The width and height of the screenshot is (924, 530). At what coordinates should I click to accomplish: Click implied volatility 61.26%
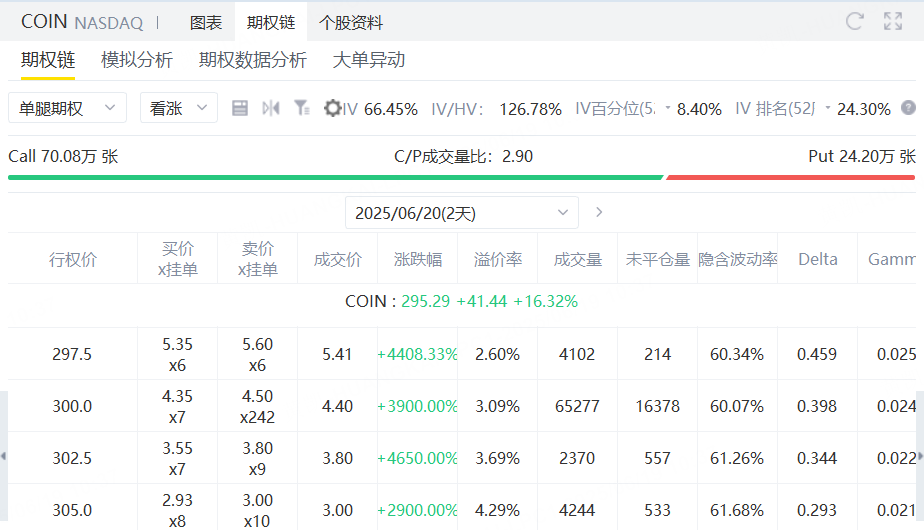click(737, 458)
